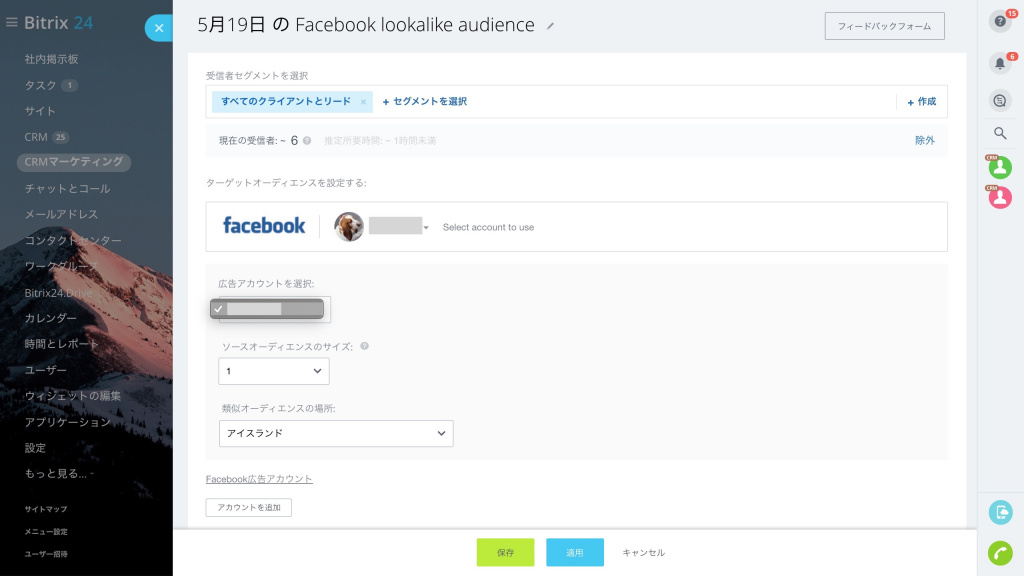Open CRM in the sidebar

point(36,137)
